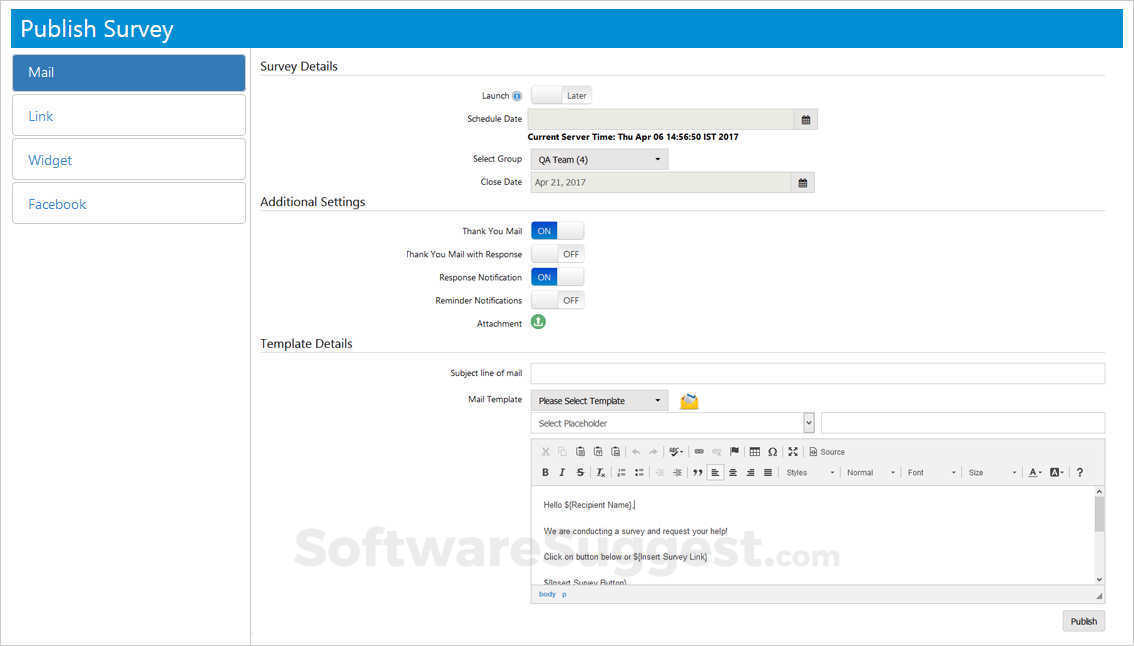Switch to the Widget tab
Viewport: 1134px width, 646px height.
coord(129,160)
